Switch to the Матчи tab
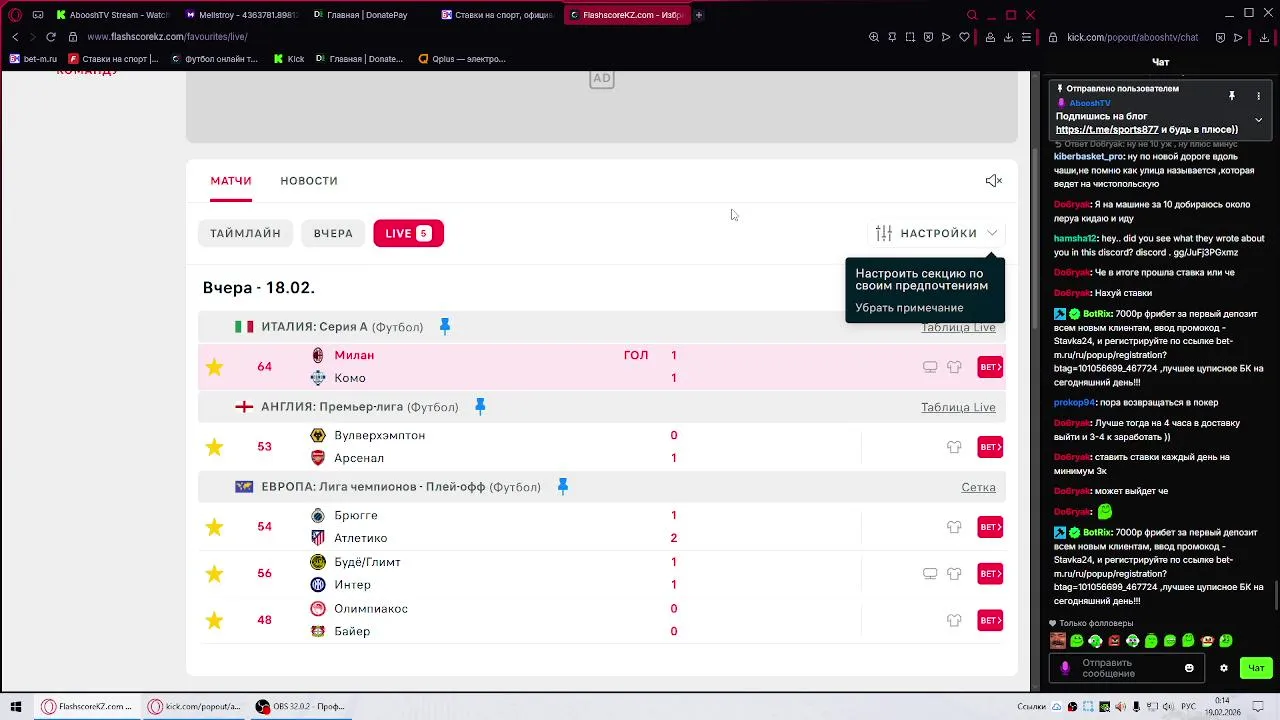Image resolution: width=1280 pixels, height=720 pixels. pyautogui.click(x=231, y=181)
